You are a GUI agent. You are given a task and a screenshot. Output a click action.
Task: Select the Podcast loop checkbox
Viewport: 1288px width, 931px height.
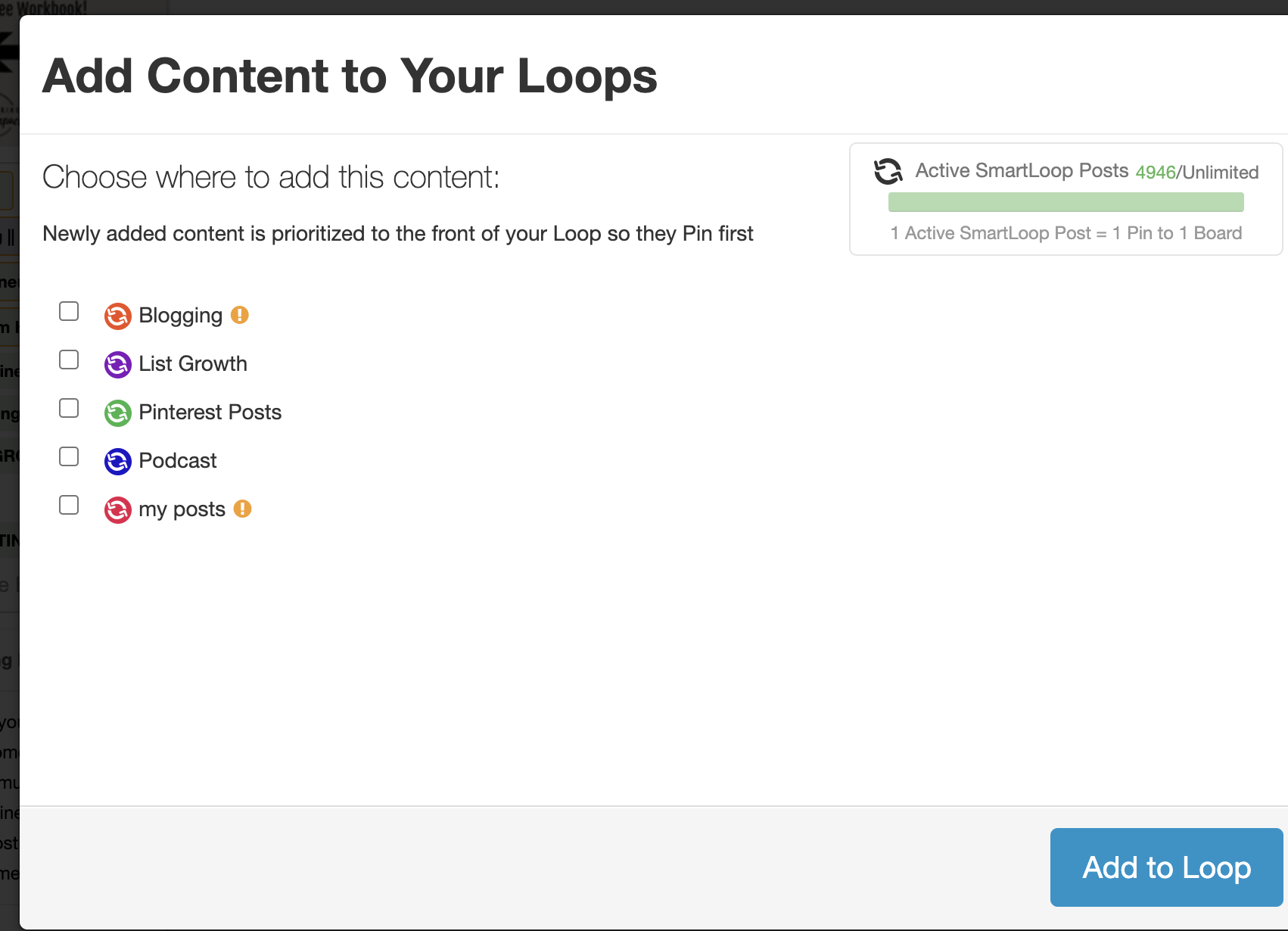[x=69, y=456]
